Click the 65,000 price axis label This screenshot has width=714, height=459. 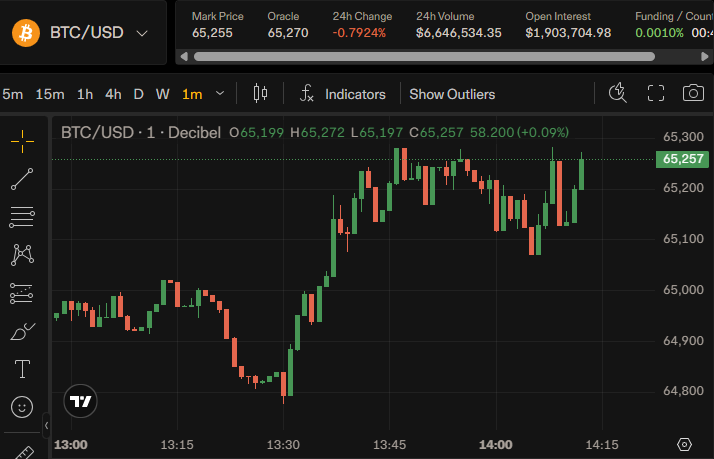click(683, 290)
